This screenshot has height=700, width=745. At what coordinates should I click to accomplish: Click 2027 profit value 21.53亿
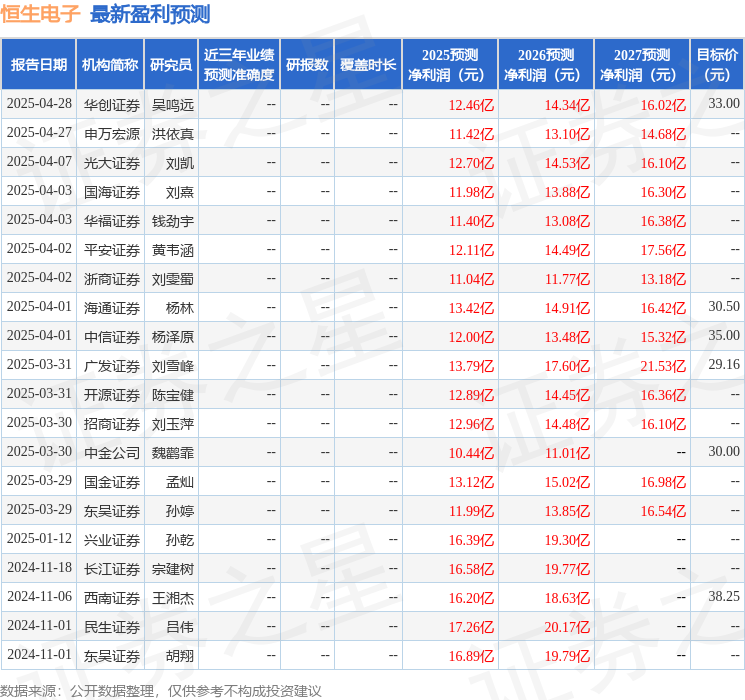pyautogui.click(x=663, y=366)
